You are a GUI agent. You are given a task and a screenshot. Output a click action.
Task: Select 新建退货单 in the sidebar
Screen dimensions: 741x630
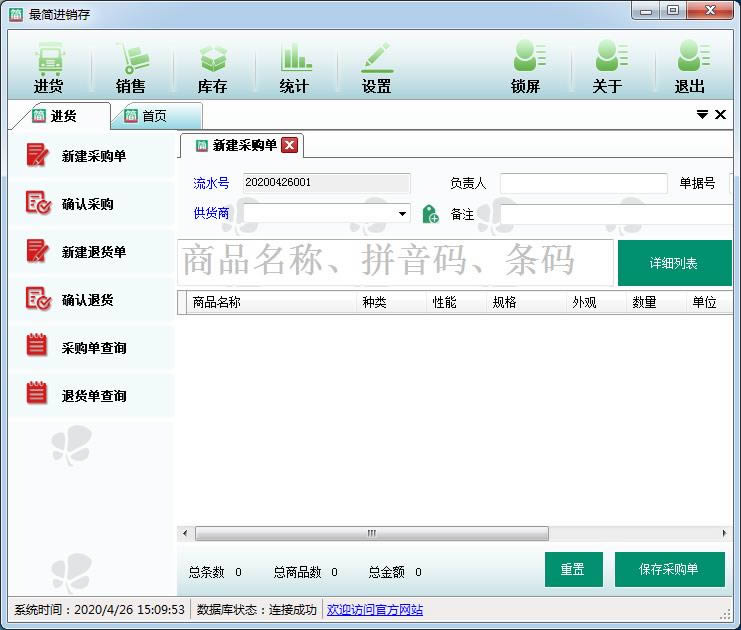point(93,251)
